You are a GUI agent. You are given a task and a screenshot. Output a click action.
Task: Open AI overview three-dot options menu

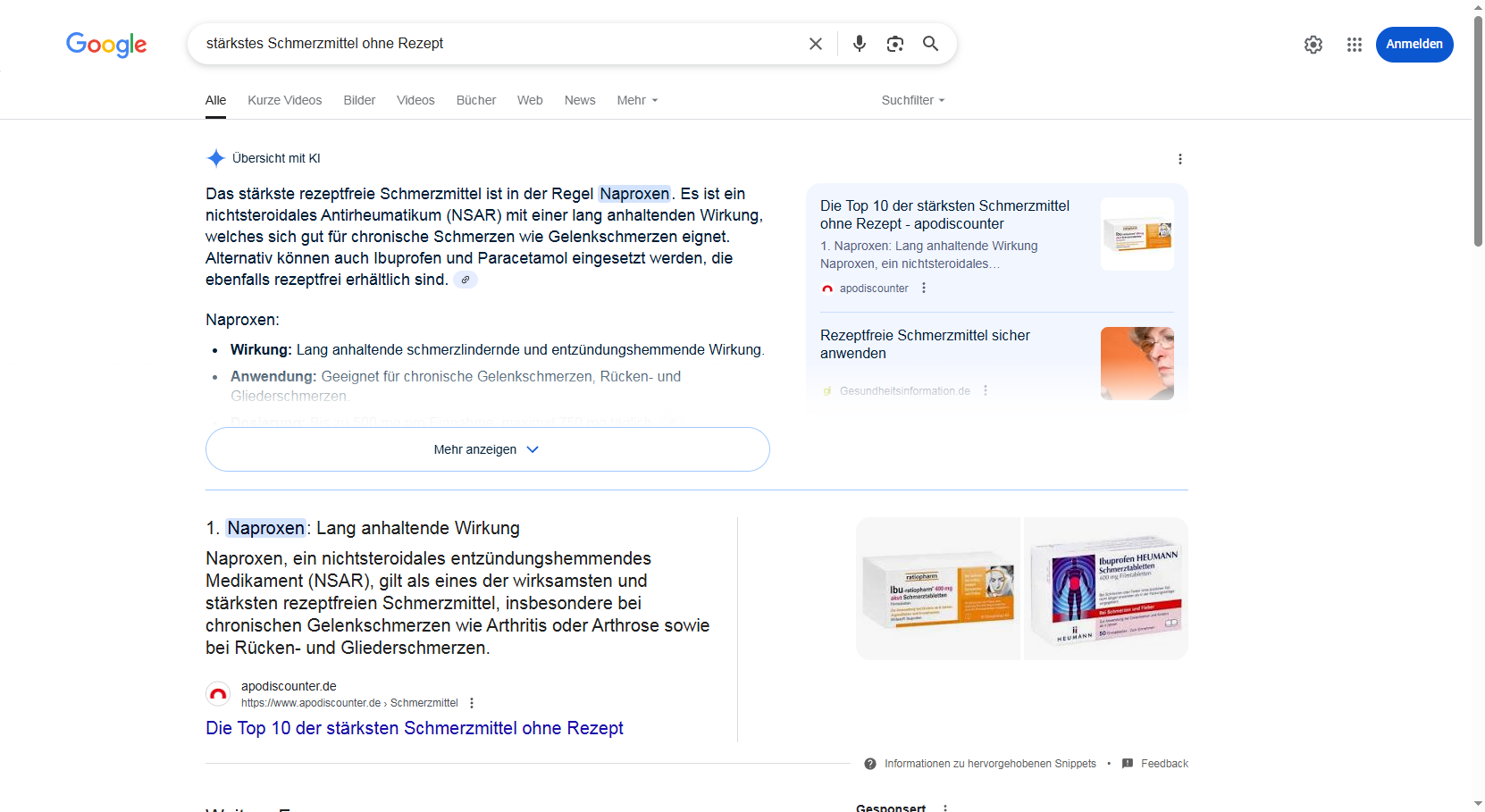pyautogui.click(x=1180, y=159)
